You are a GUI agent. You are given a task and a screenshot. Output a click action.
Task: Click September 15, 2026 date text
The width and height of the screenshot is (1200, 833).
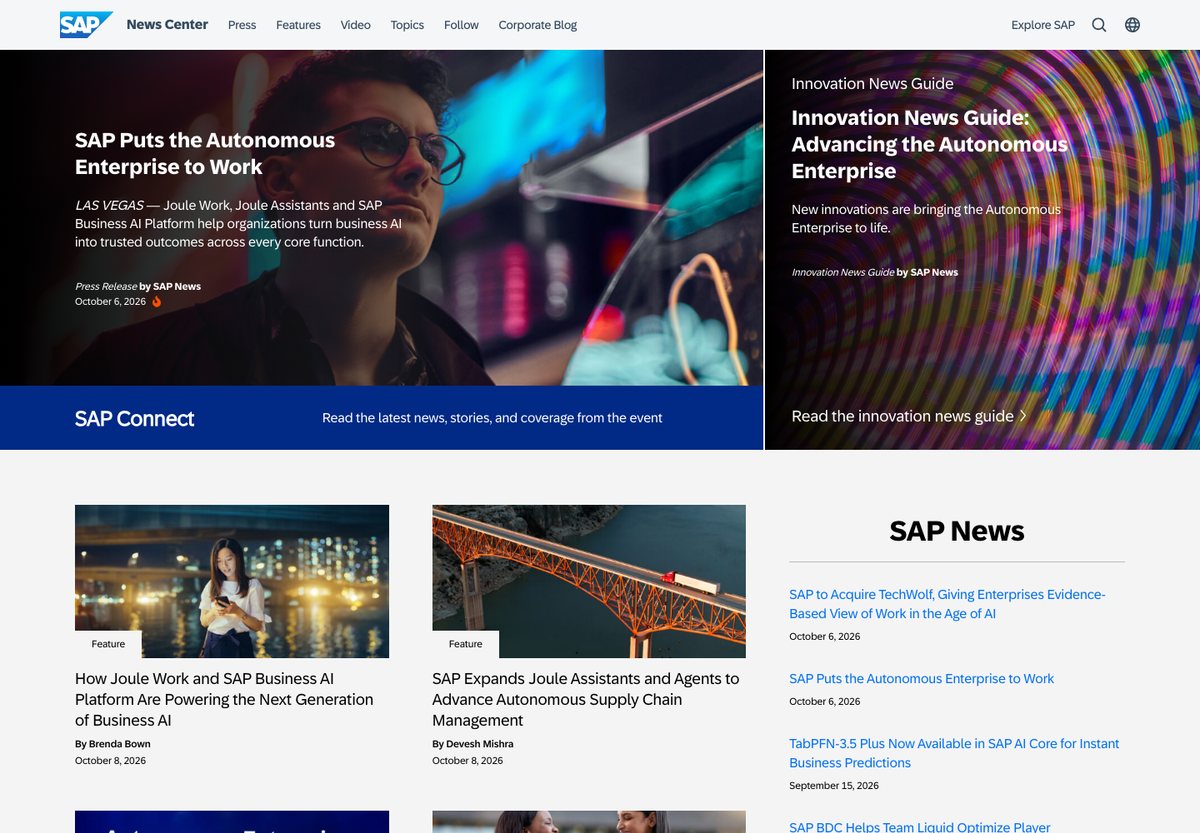click(834, 786)
